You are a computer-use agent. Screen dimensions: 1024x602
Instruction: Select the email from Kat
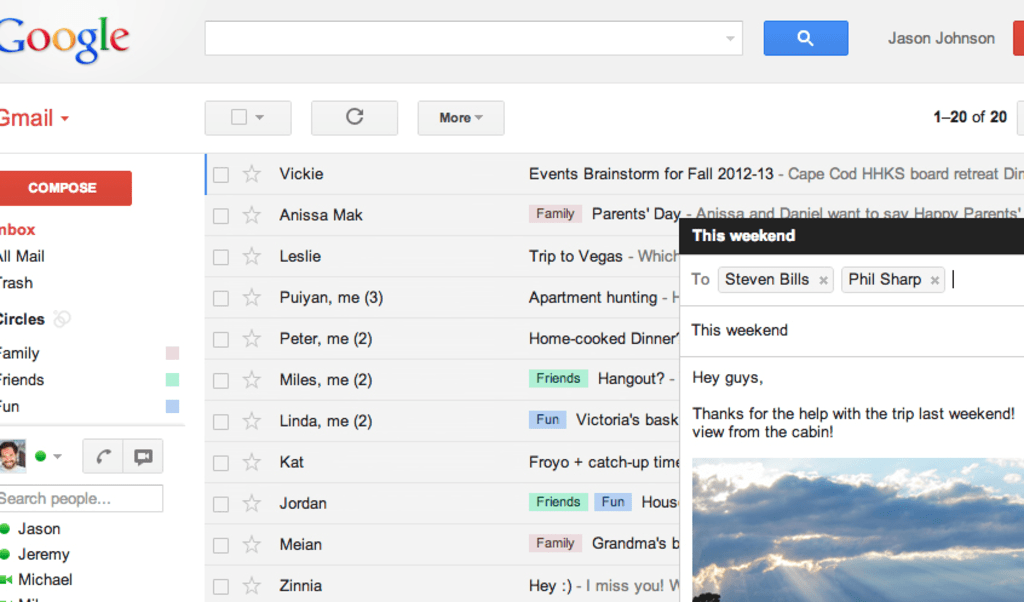click(x=221, y=463)
